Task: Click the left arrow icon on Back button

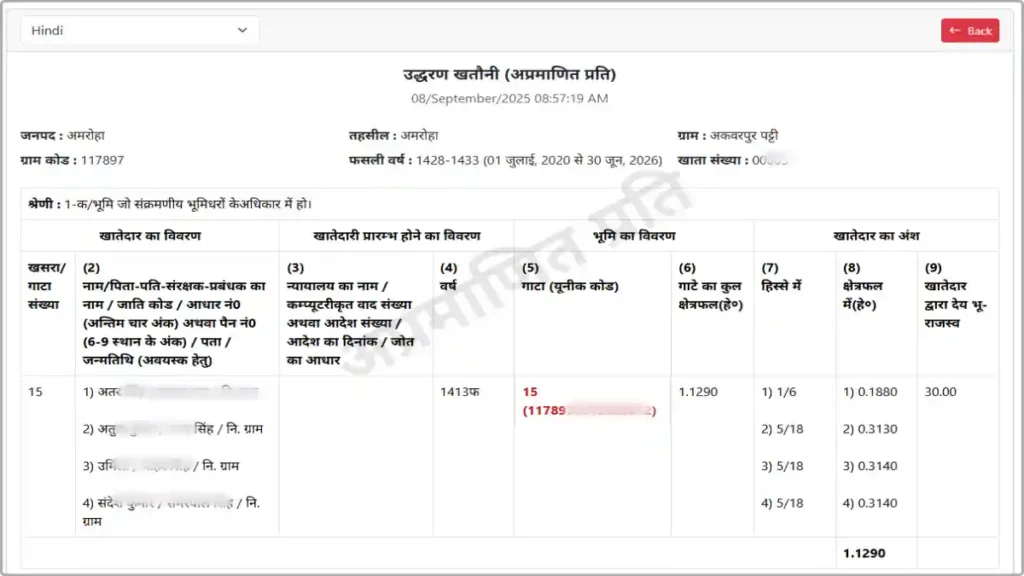Action: tap(952, 30)
